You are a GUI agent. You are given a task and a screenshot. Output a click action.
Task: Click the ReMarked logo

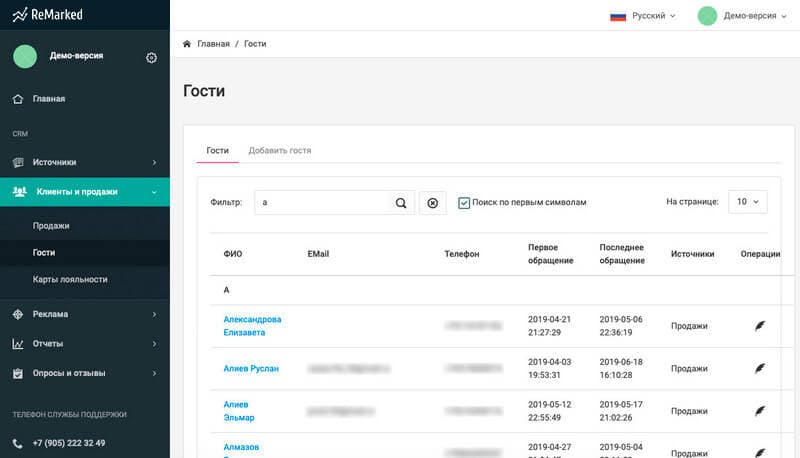point(47,14)
